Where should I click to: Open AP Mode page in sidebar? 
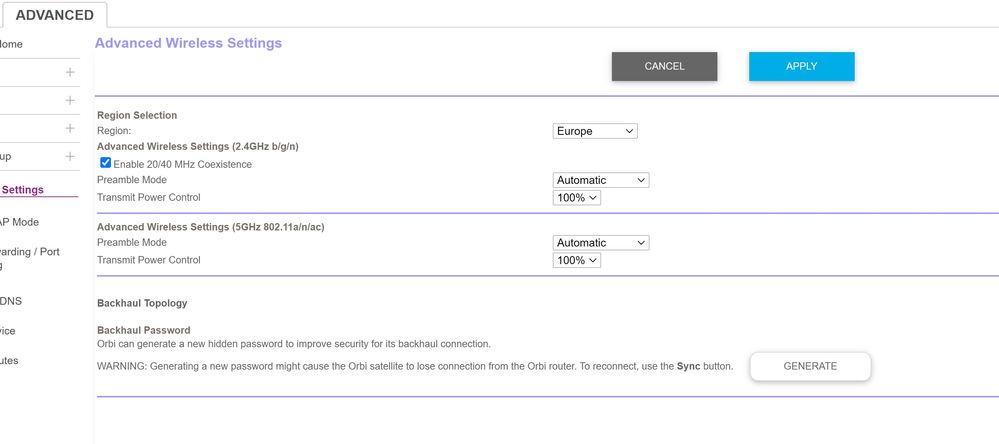pos(19,222)
